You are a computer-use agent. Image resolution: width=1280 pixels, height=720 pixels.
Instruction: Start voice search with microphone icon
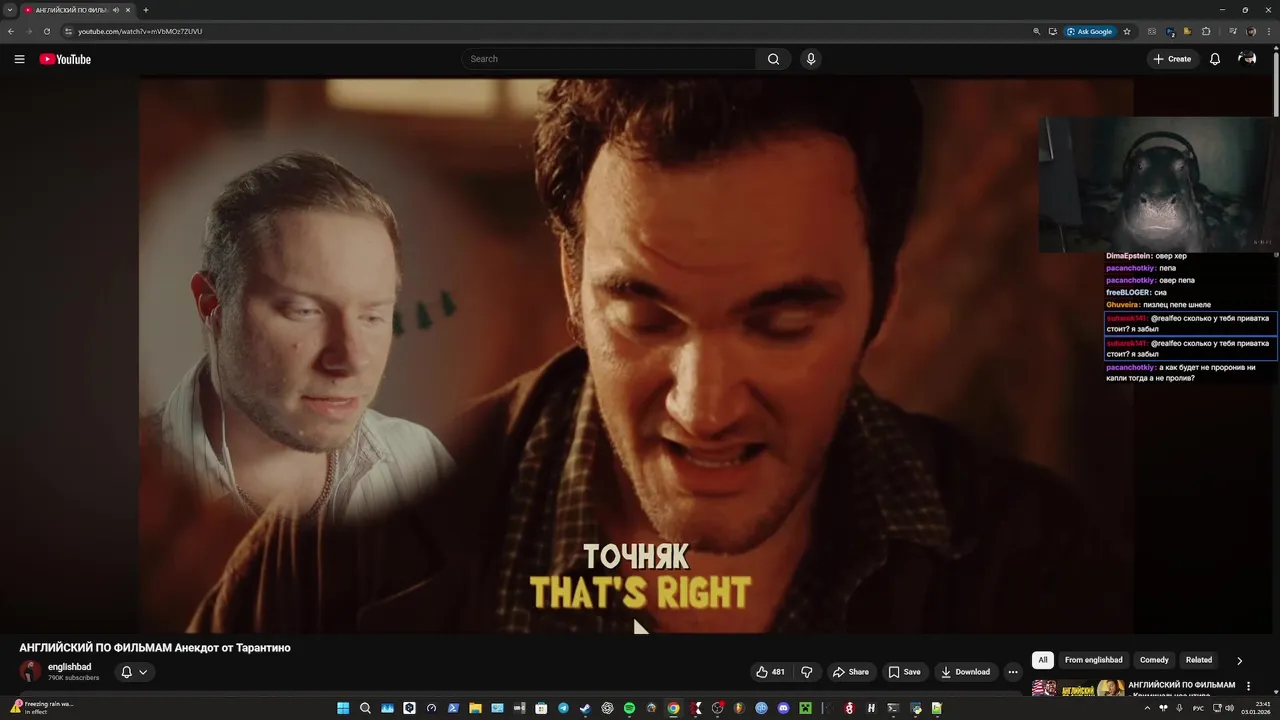tap(811, 59)
